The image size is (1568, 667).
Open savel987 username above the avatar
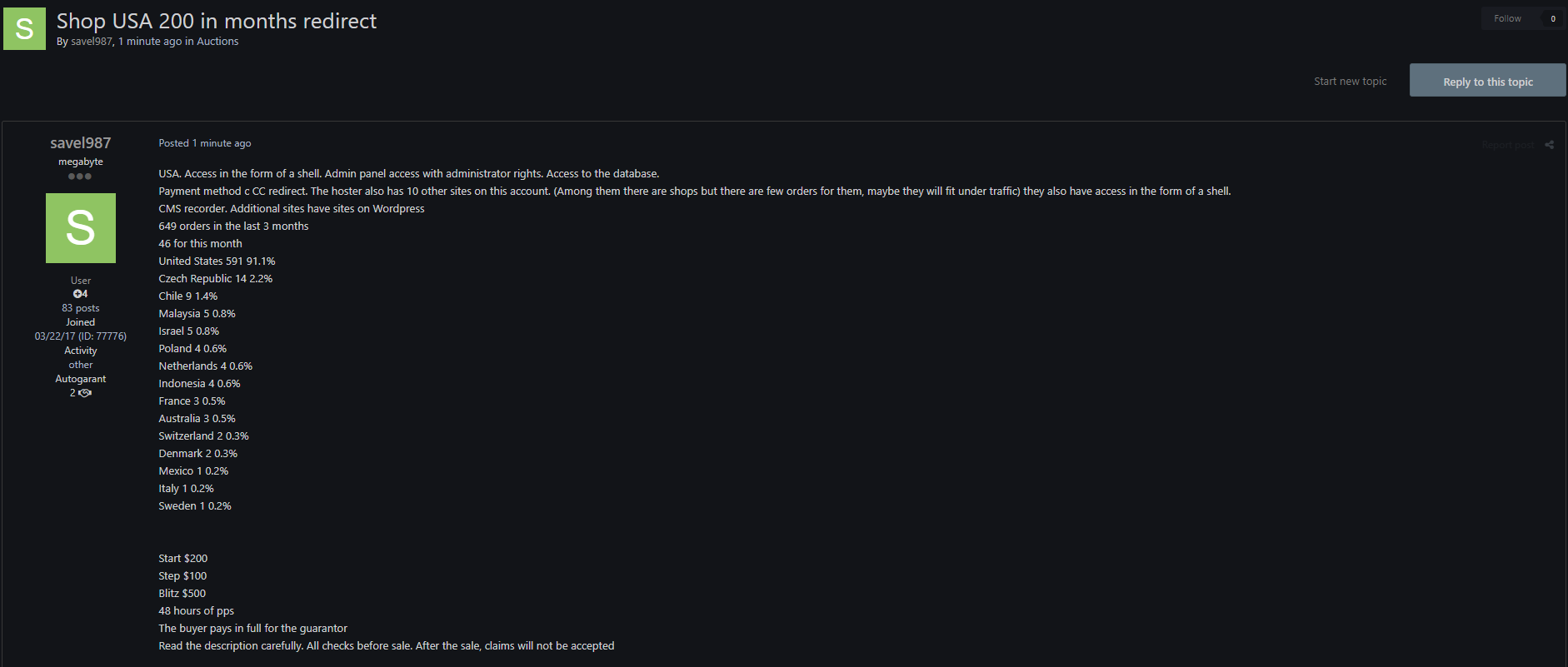81,143
